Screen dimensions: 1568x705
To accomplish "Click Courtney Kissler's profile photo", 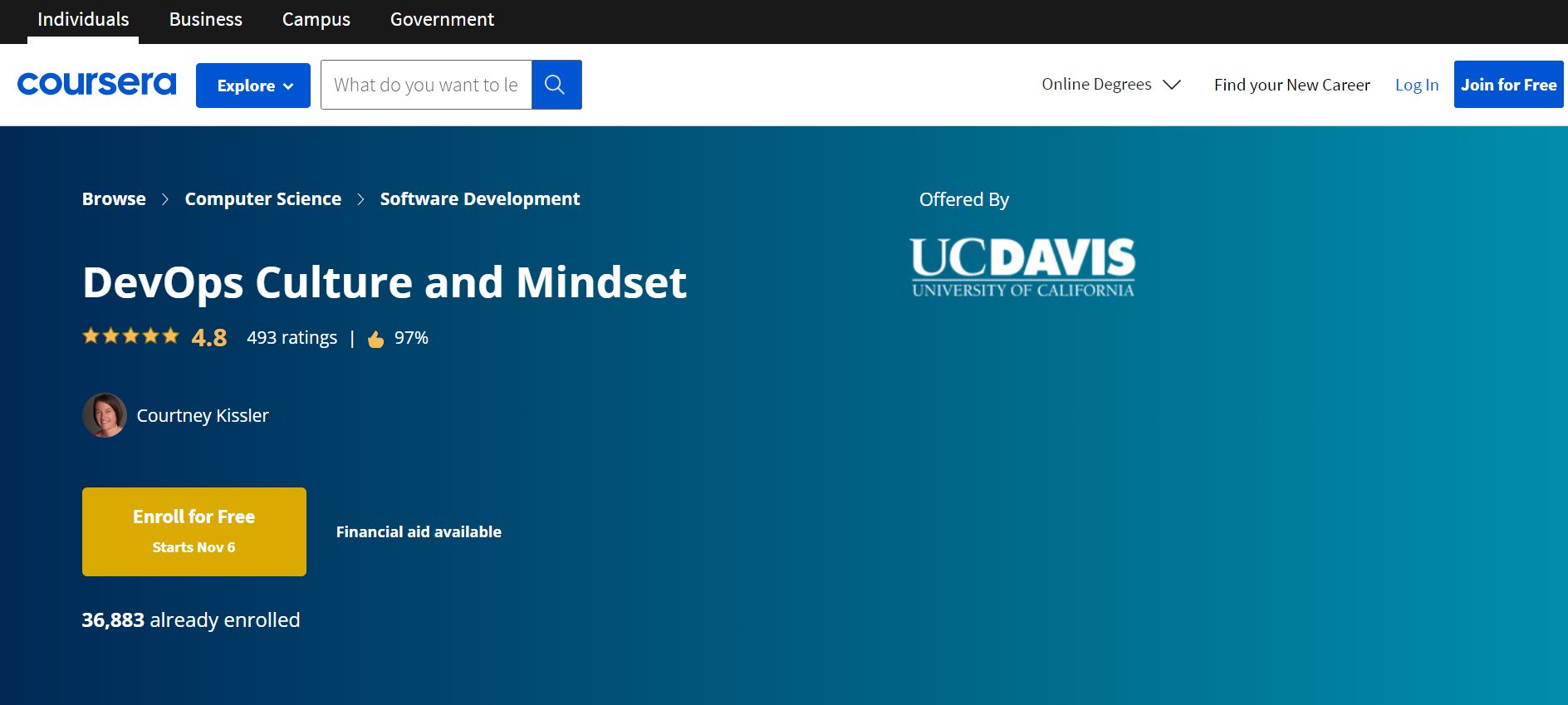I will tap(105, 415).
